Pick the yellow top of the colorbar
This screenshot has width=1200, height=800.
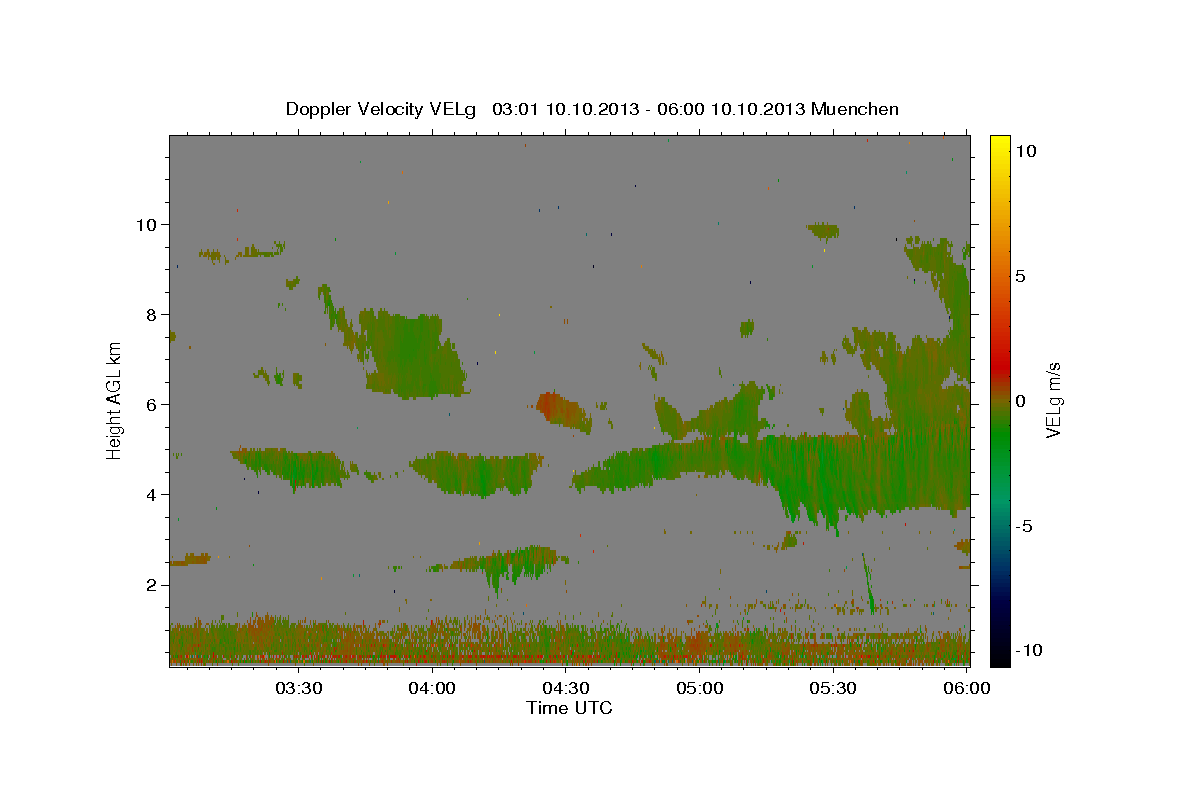point(1000,142)
